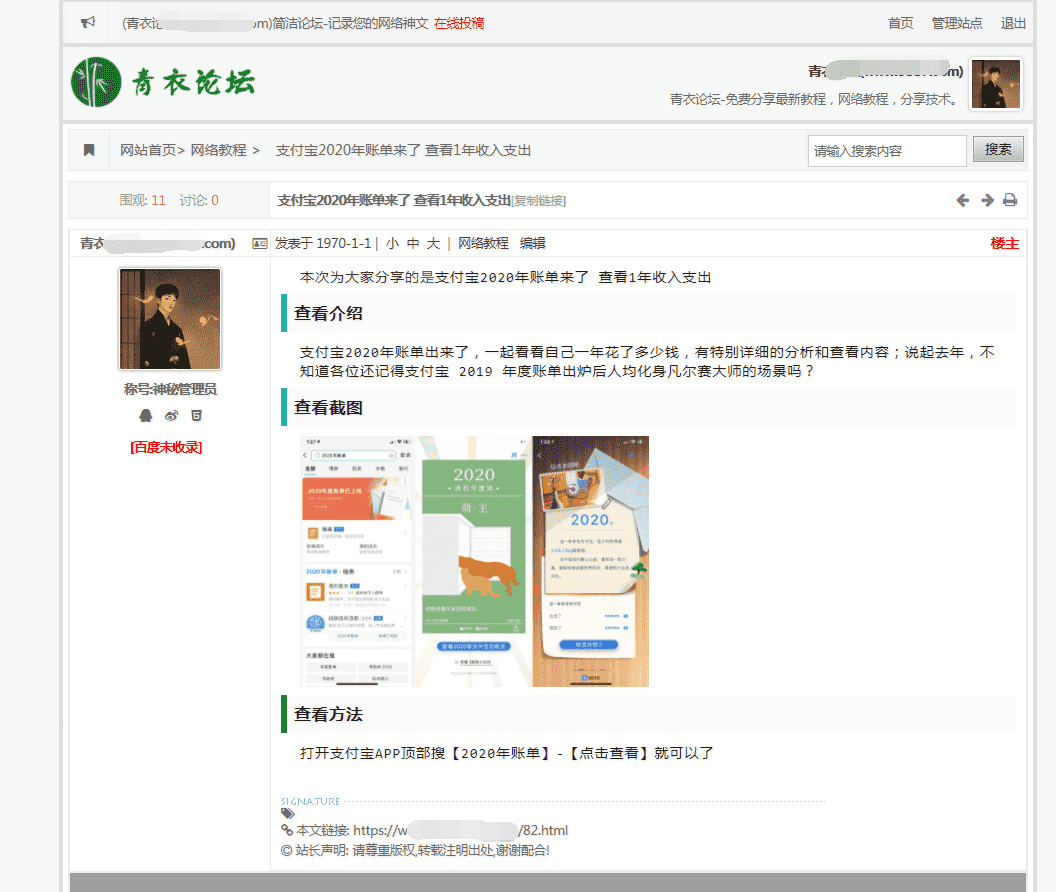The width and height of the screenshot is (1056, 892).
Task: Click the printer icon to print post
Action: tap(1010, 200)
